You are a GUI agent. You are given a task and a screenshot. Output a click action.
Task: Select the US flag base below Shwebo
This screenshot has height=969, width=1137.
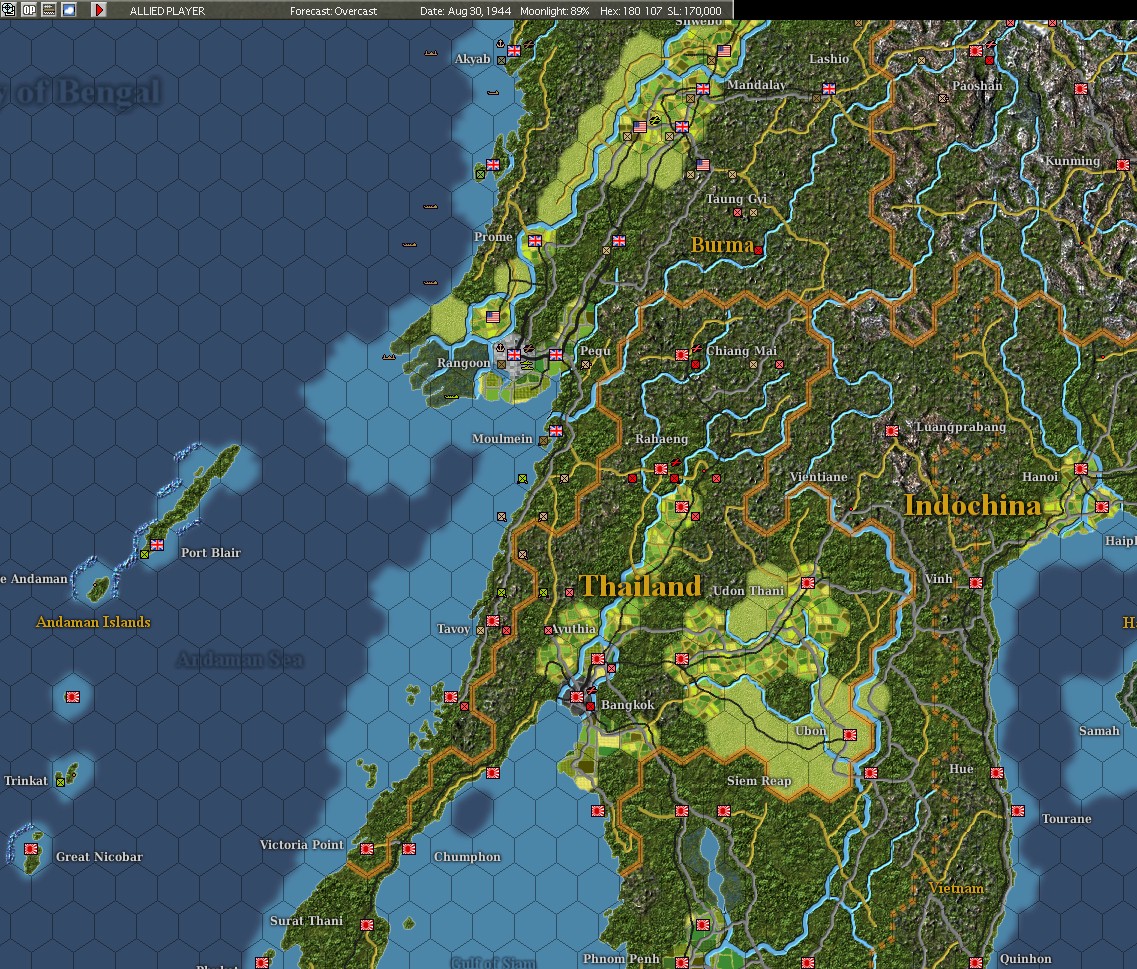point(724,51)
